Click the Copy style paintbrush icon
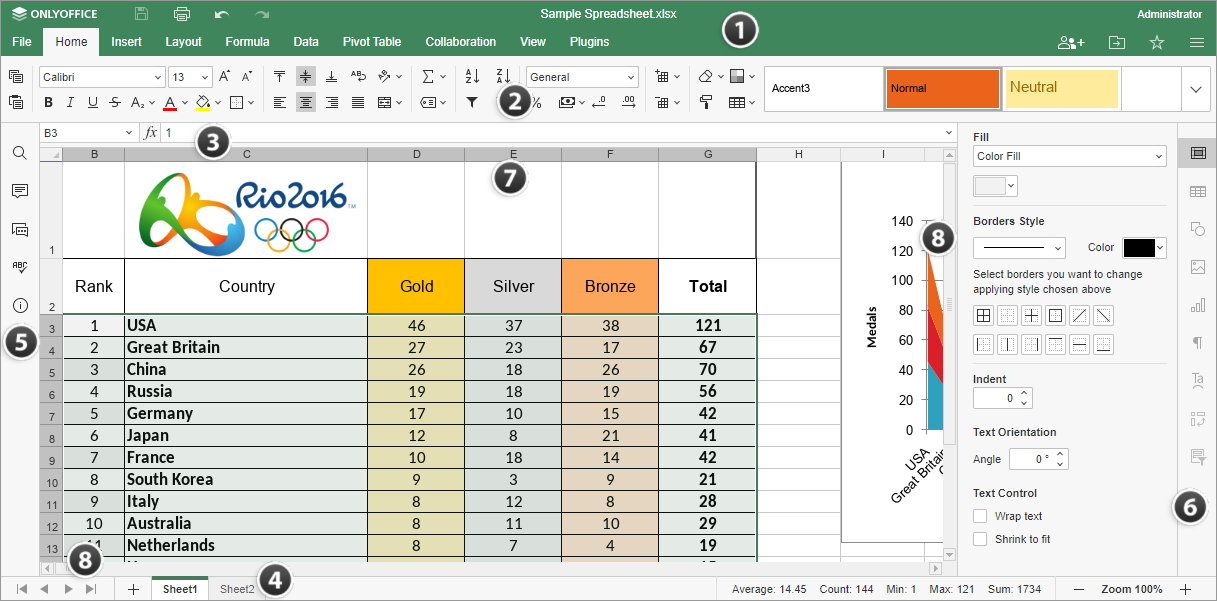The height and width of the screenshot is (601, 1217). [706, 102]
